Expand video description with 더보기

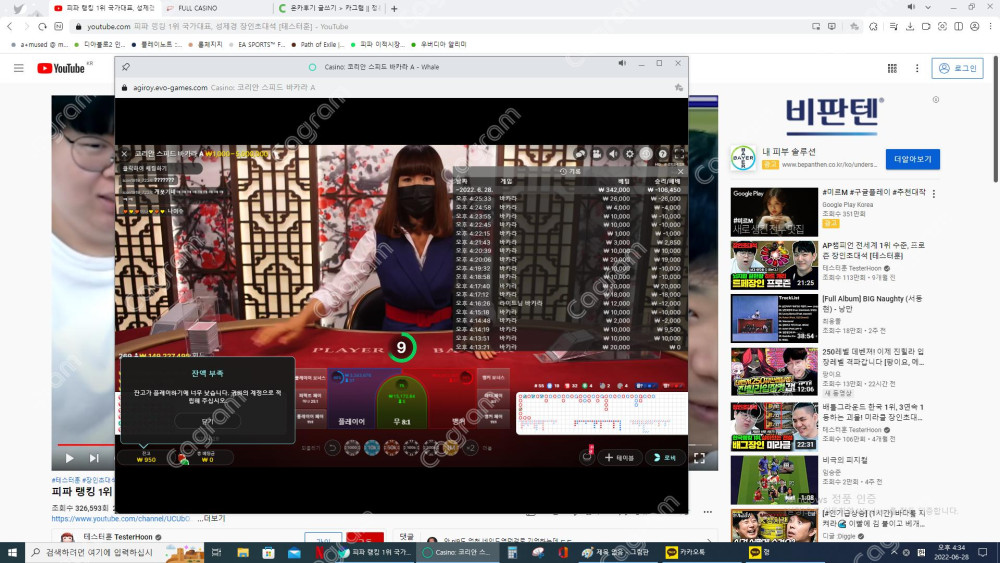click(211, 518)
